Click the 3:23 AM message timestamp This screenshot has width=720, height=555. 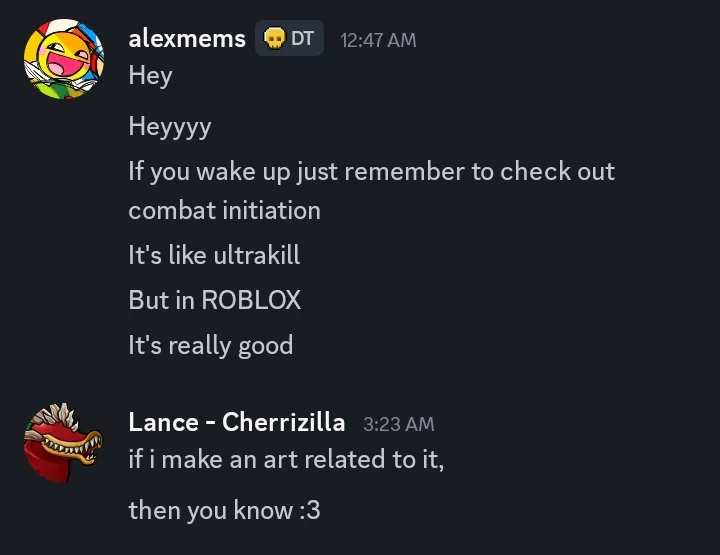[399, 424]
